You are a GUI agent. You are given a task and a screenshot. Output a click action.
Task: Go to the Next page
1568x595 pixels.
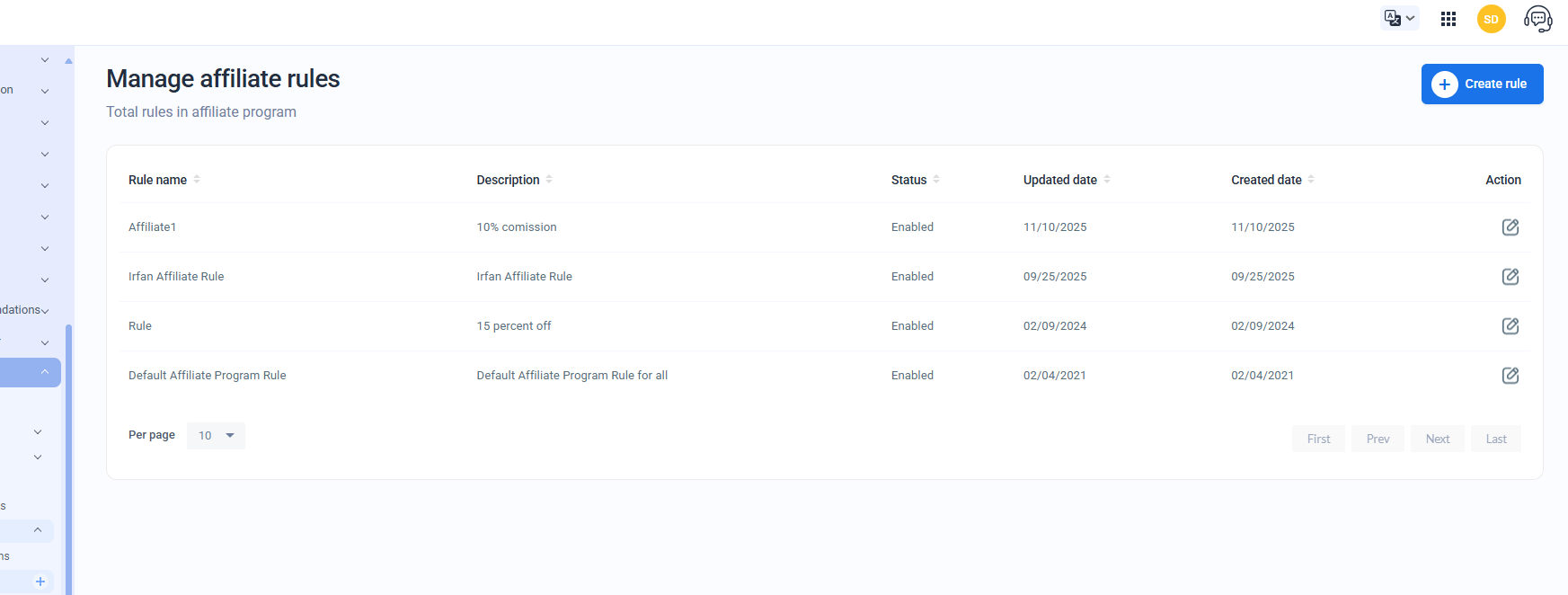(1437, 439)
